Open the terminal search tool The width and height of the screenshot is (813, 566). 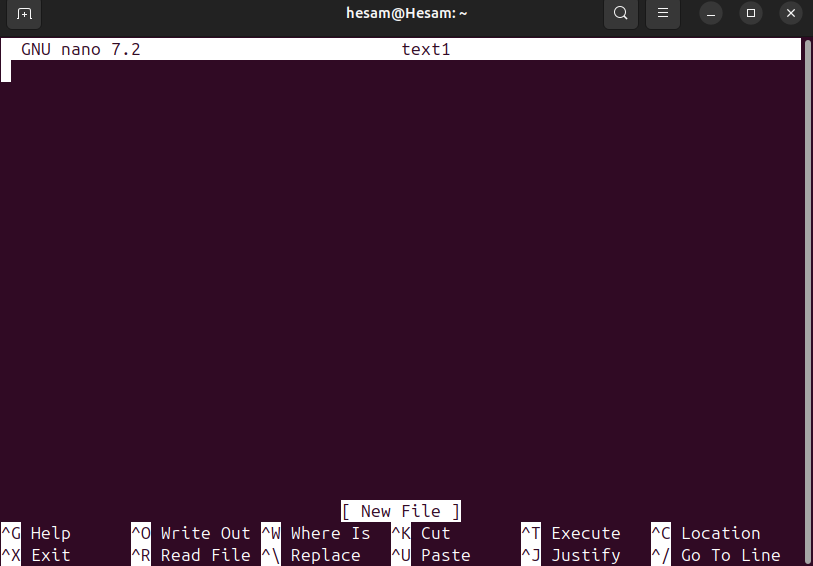621,13
